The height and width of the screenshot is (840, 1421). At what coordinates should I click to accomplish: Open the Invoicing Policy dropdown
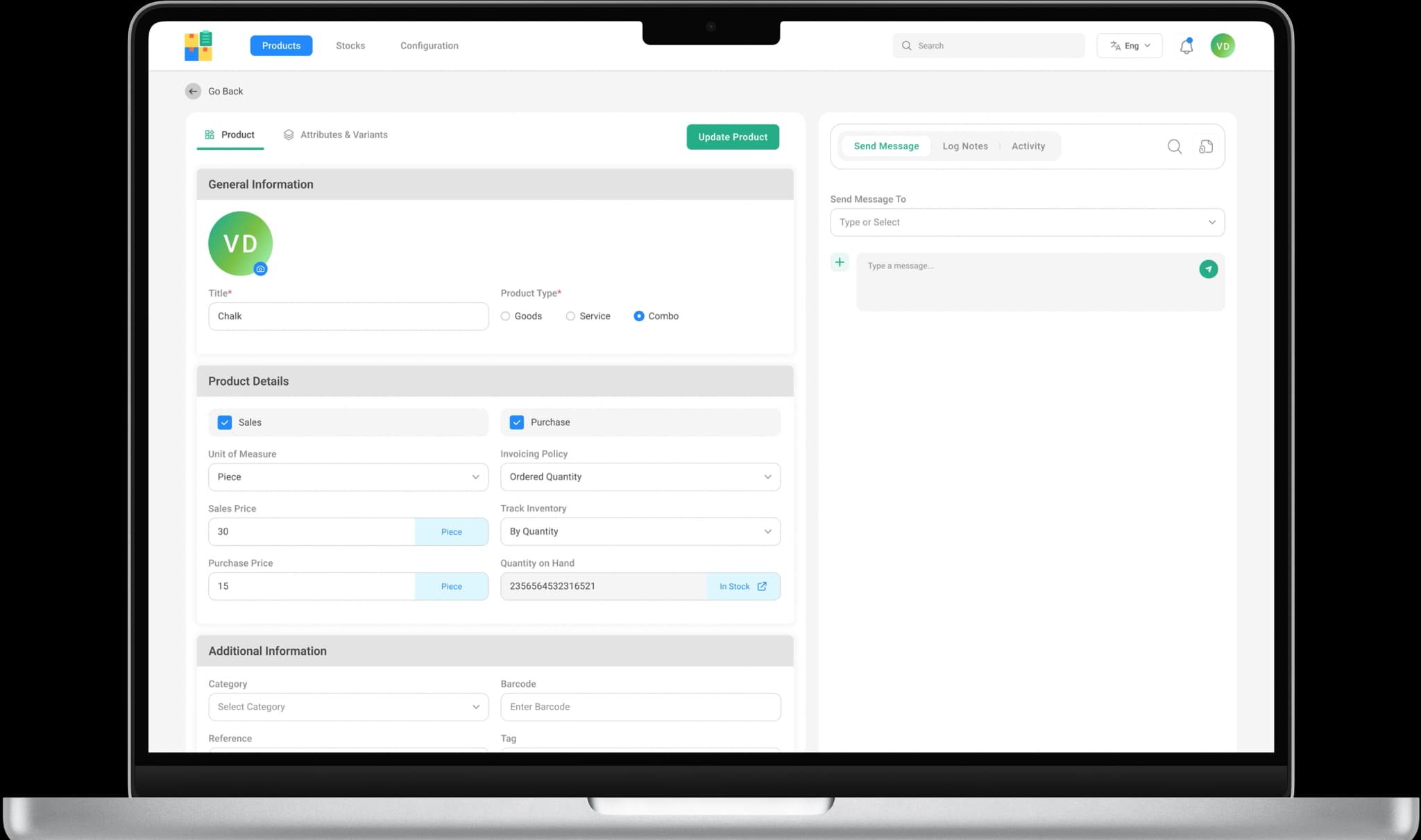point(640,477)
